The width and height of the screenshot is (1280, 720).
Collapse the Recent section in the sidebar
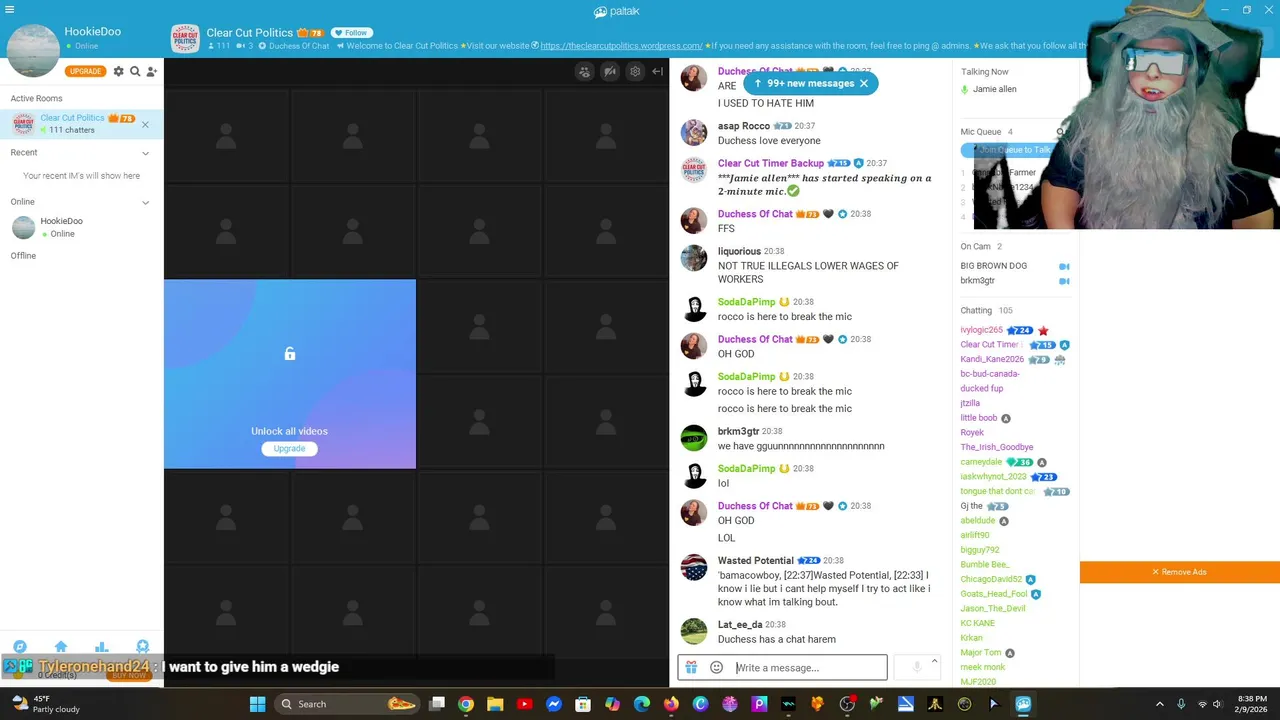pyautogui.click(x=145, y=153)
